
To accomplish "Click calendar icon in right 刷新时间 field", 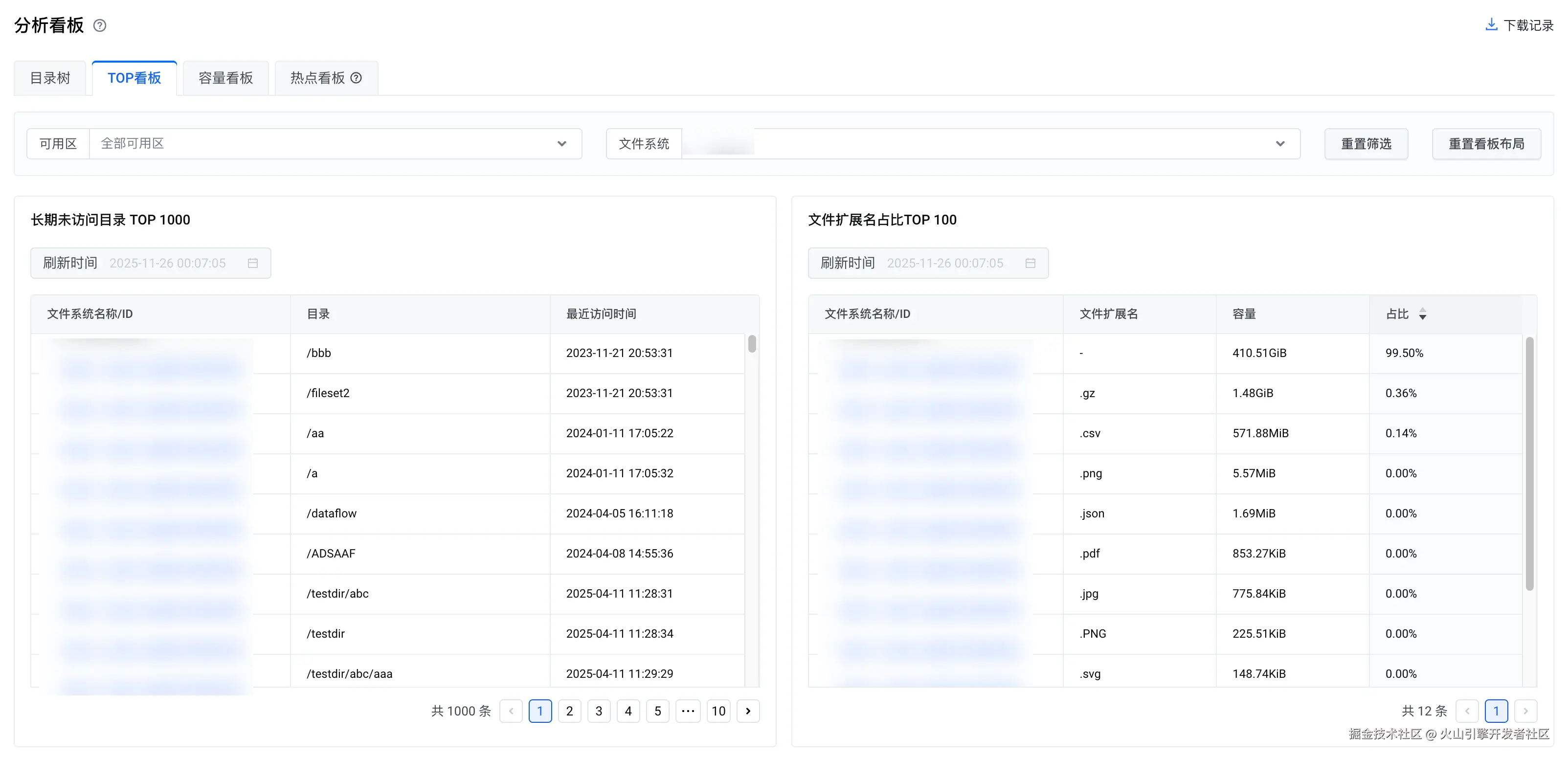I will tap(1030, 263).
